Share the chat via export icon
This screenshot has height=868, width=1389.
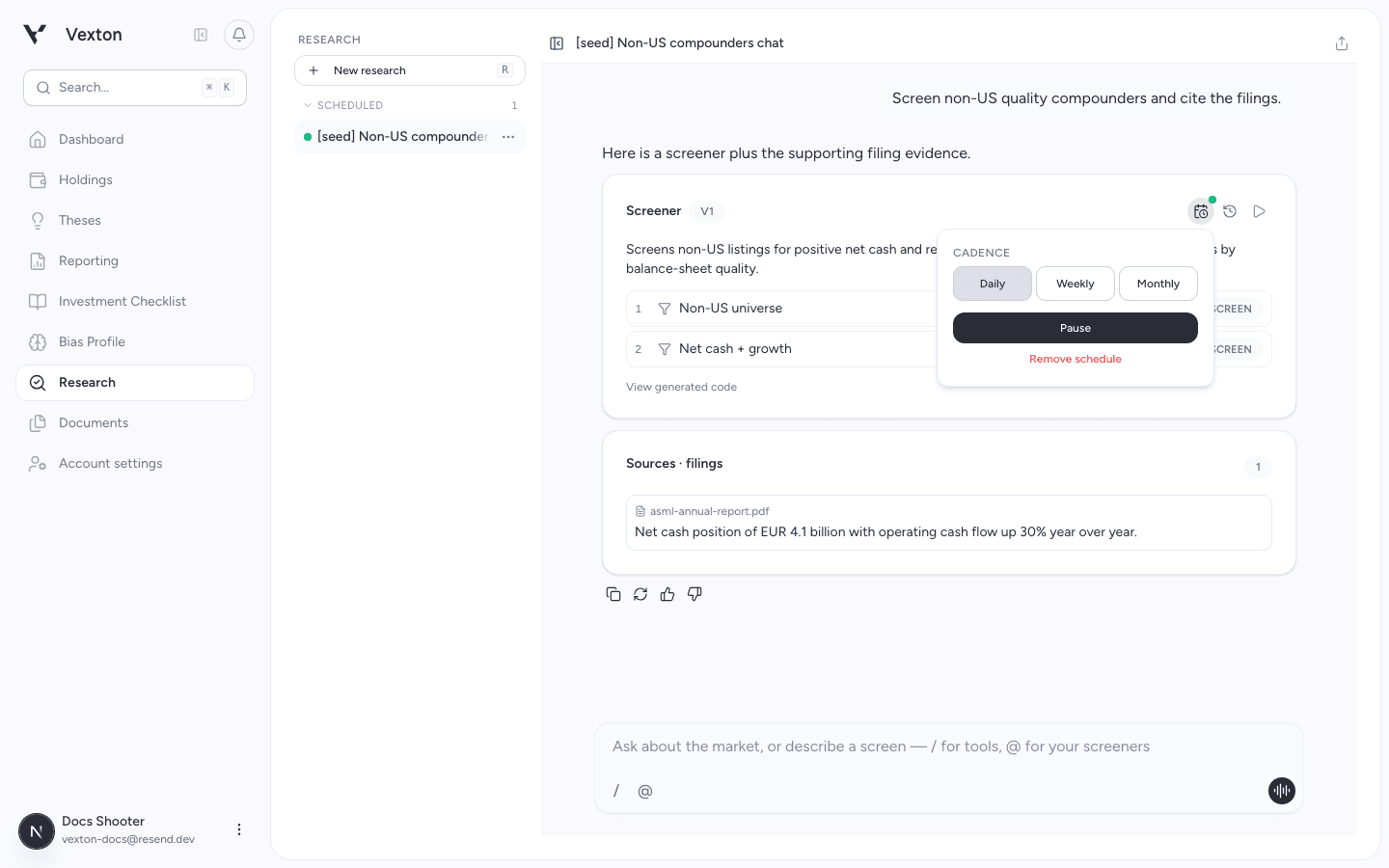(x=1342, y=43)
